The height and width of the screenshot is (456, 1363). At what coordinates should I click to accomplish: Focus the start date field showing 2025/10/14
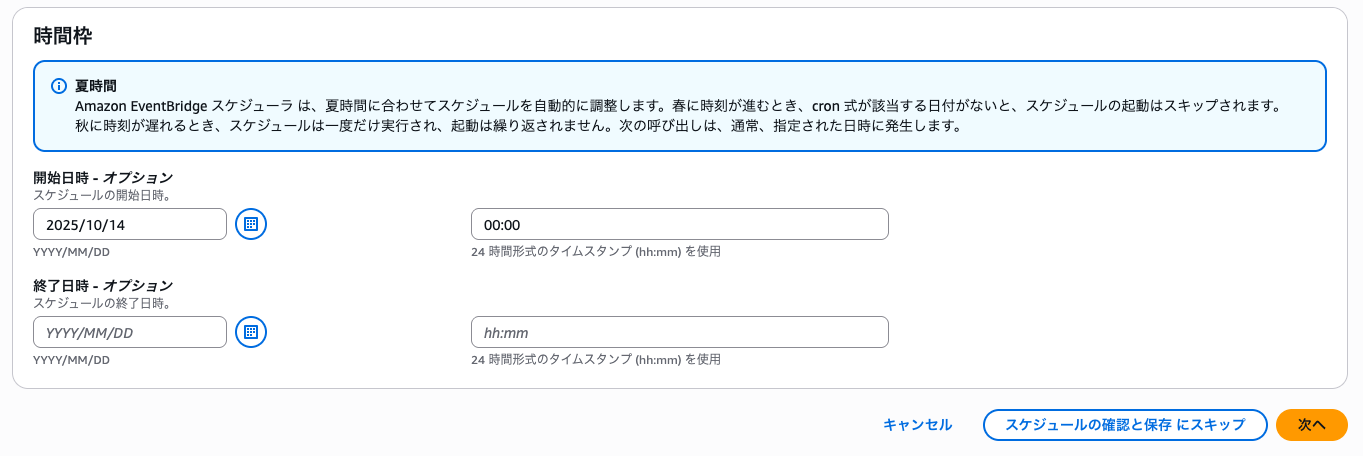(x=130, y=224)
